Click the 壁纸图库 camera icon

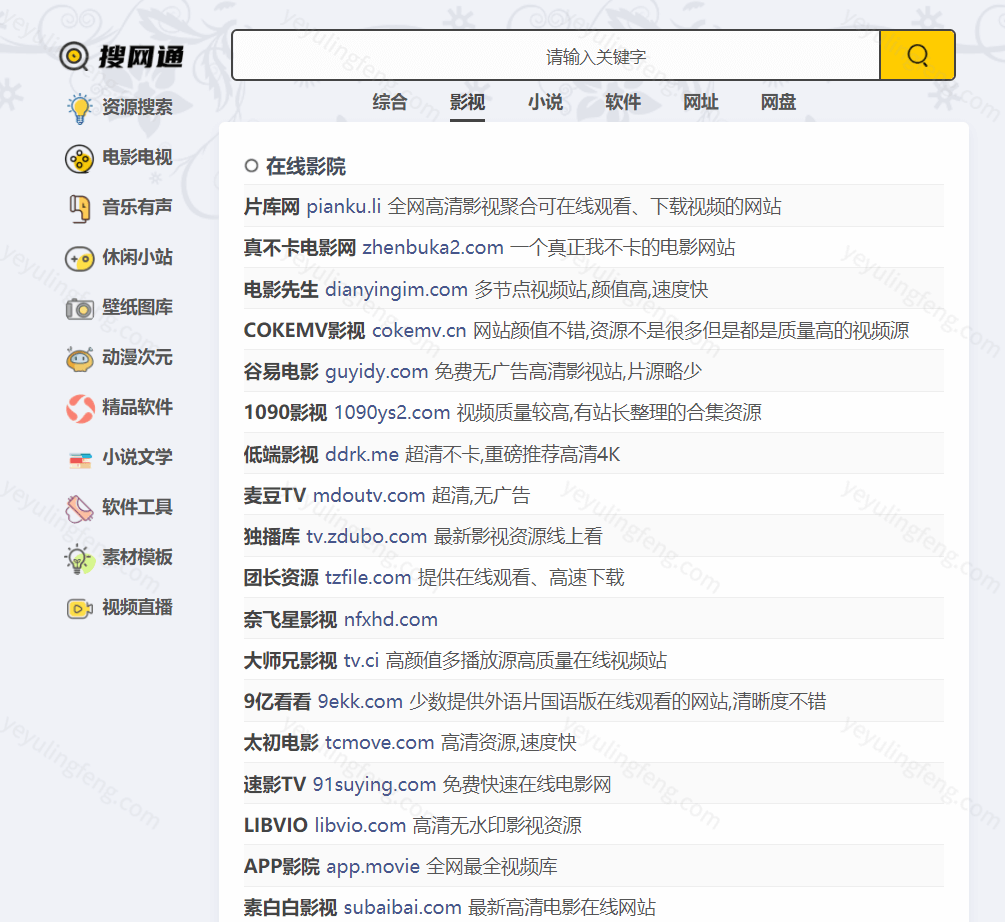click(79, 309)
